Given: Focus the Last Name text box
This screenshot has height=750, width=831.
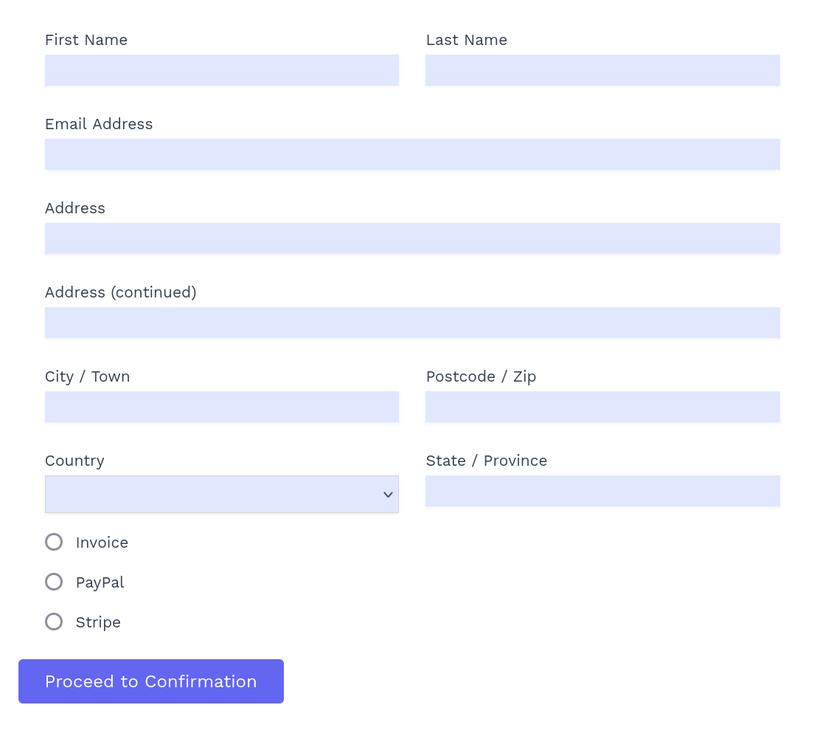Looking at the screenshot, I should pos(602,70).
